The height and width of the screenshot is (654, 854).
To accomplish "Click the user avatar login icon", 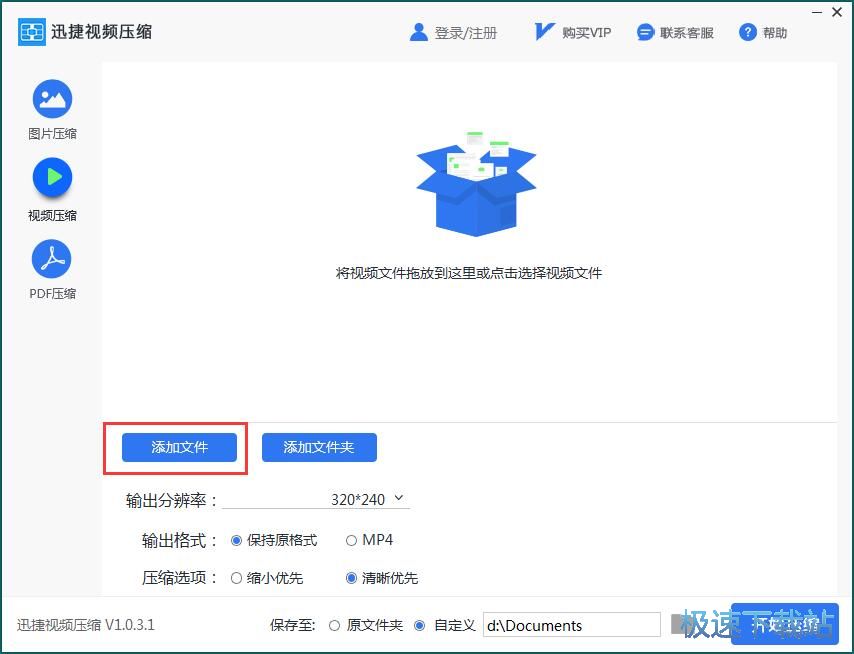I will [418, 33].
